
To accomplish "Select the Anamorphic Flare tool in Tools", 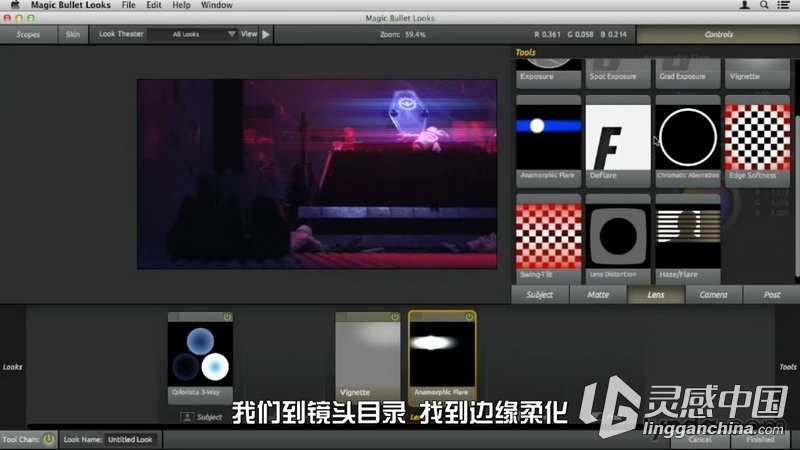I will pyautogui.click(x=548, y=141).
